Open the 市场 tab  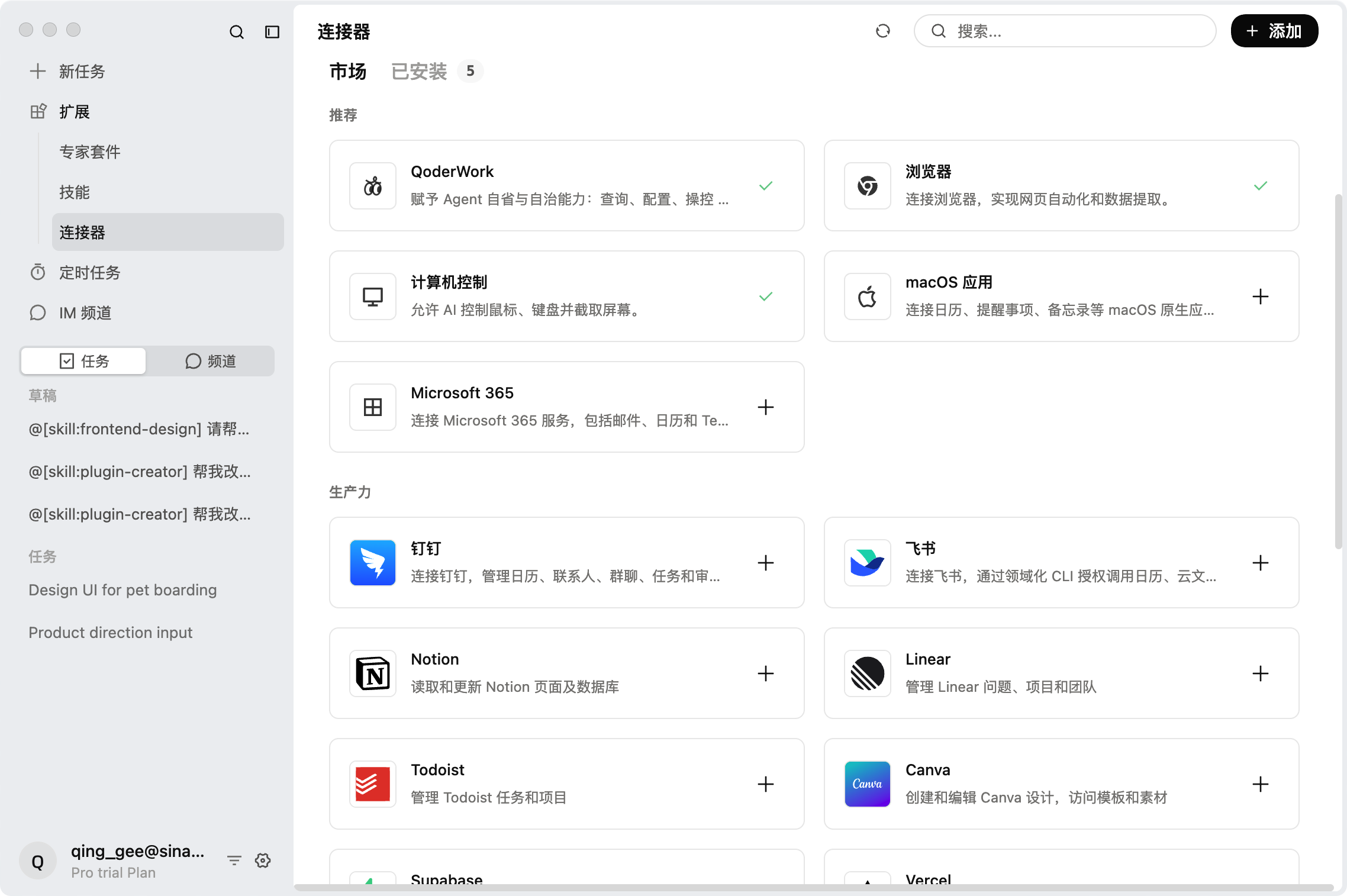tap(348, 72)
